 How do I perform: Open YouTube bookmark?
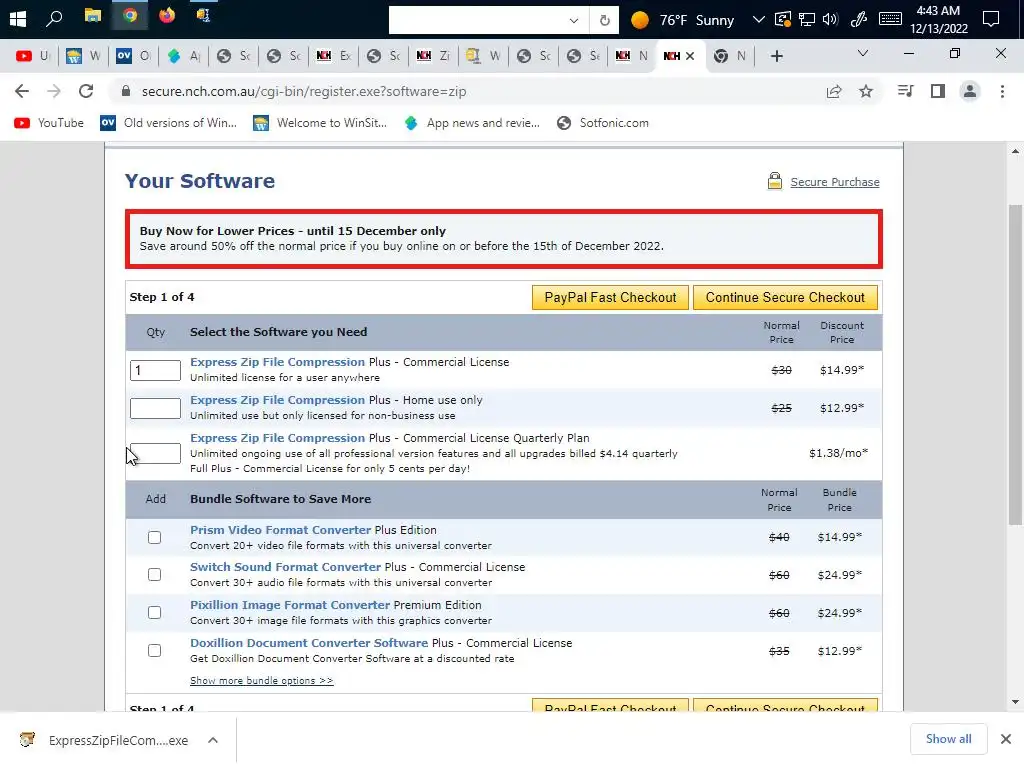49,123
